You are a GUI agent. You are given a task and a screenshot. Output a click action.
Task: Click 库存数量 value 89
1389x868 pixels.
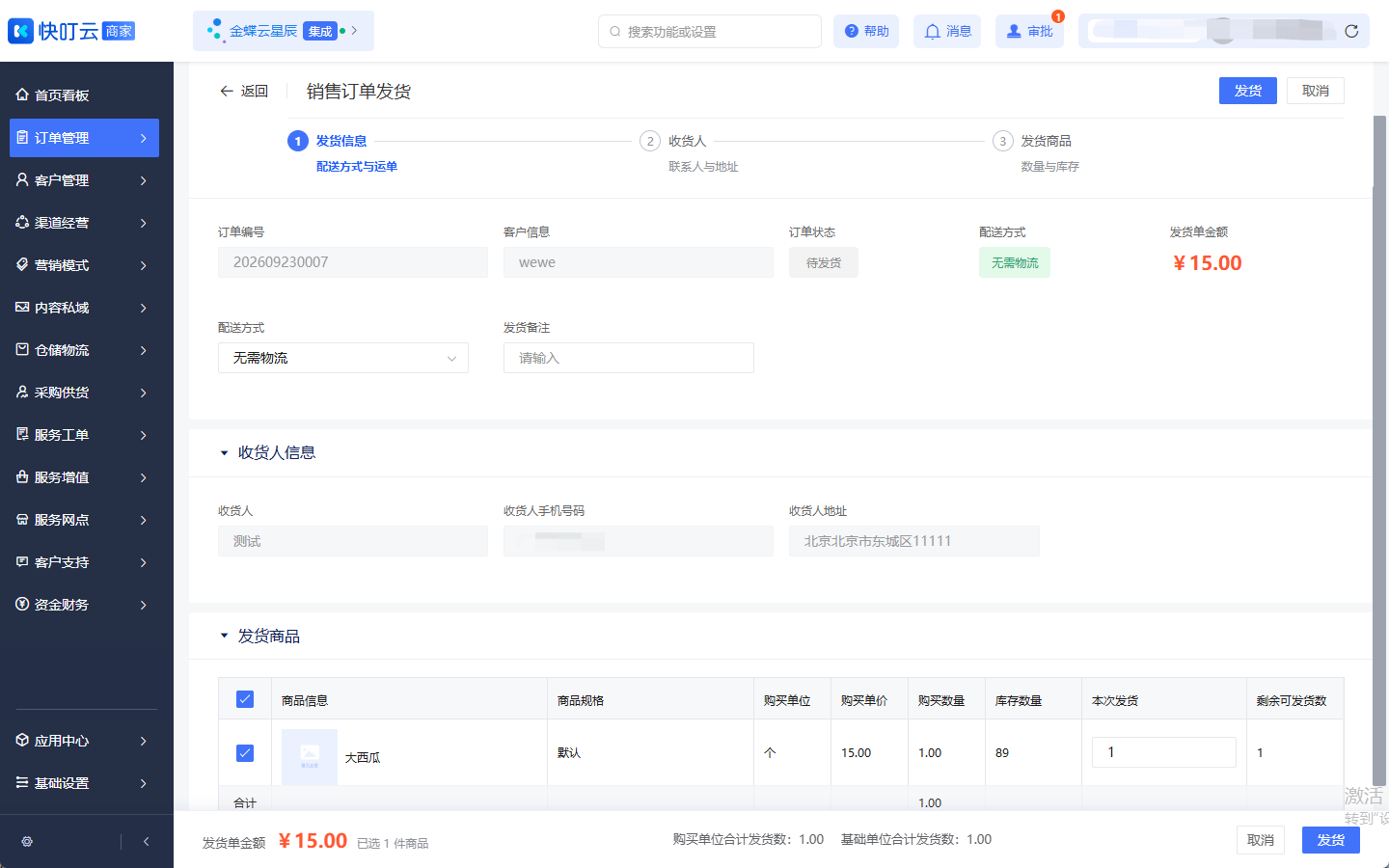coord(1002,752)
